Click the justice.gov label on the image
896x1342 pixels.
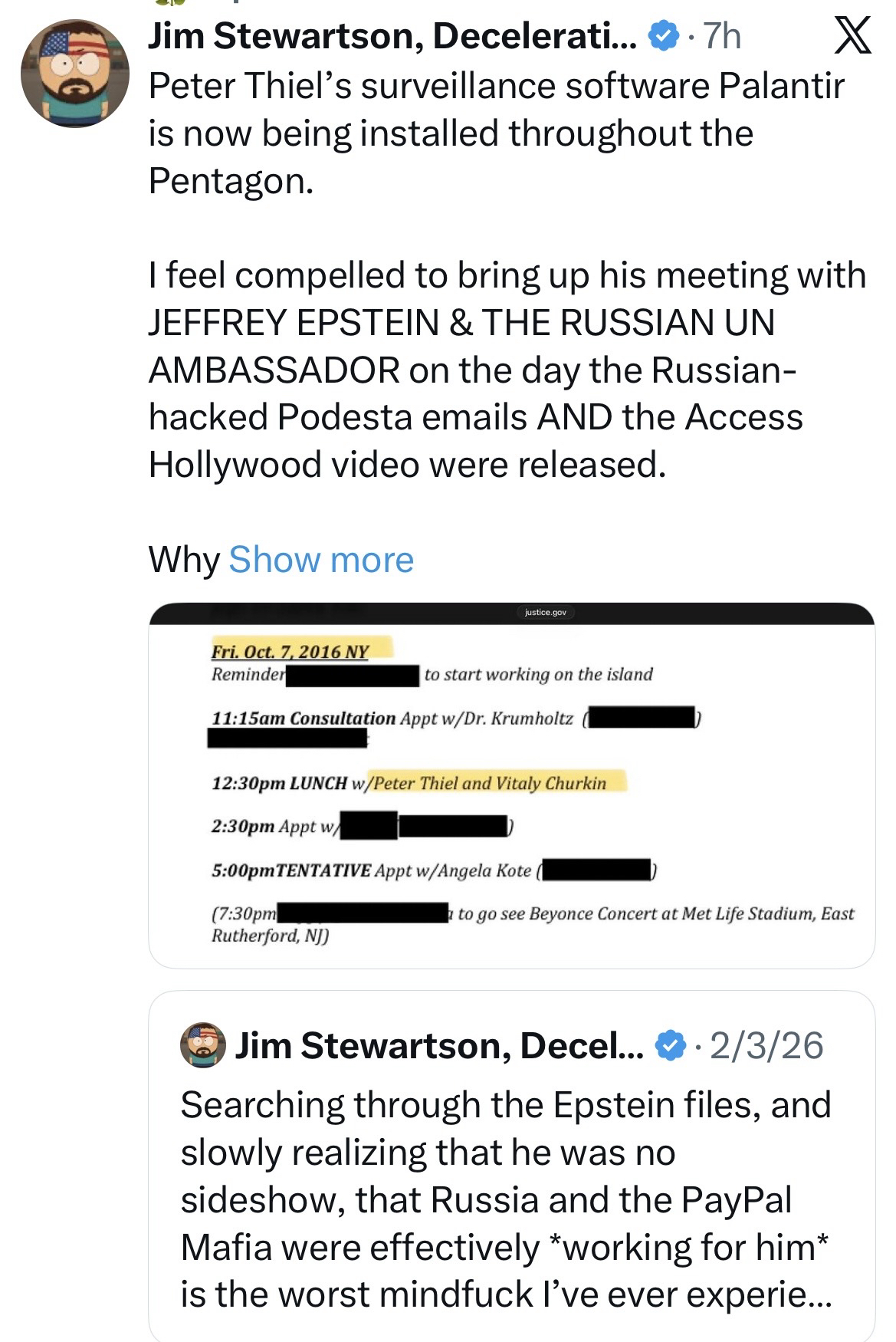546,613
